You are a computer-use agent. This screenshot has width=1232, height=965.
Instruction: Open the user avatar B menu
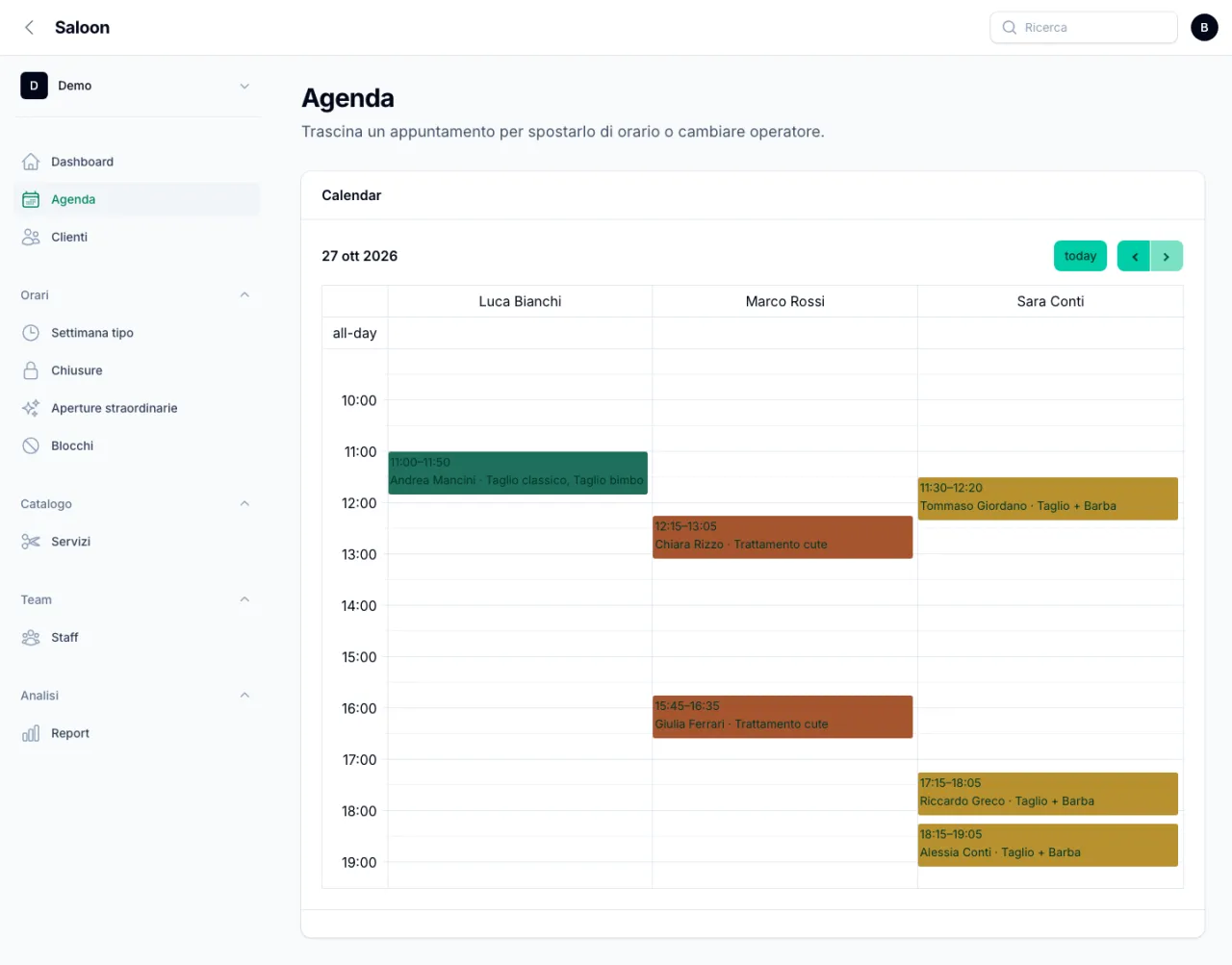[x=1204, y=27]
